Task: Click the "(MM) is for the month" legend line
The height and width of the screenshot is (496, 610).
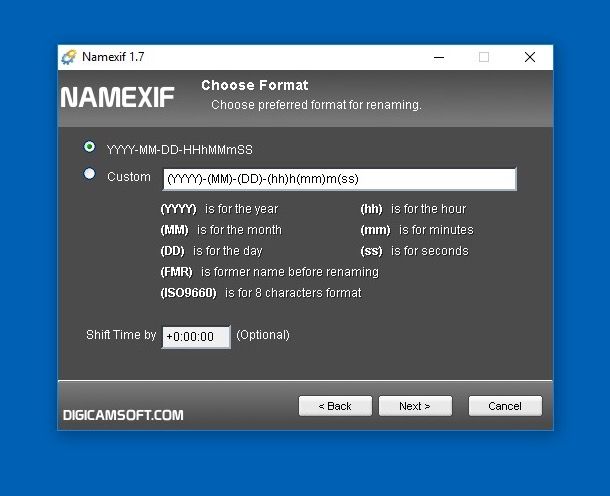Action: point(221,230)
